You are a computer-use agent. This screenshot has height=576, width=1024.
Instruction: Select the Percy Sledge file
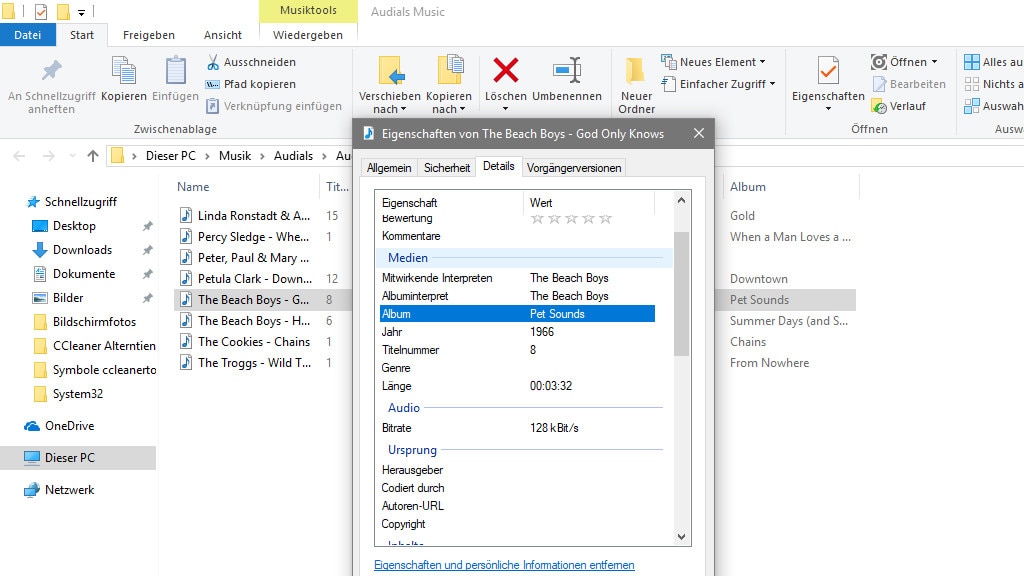[x=253, y=236]
